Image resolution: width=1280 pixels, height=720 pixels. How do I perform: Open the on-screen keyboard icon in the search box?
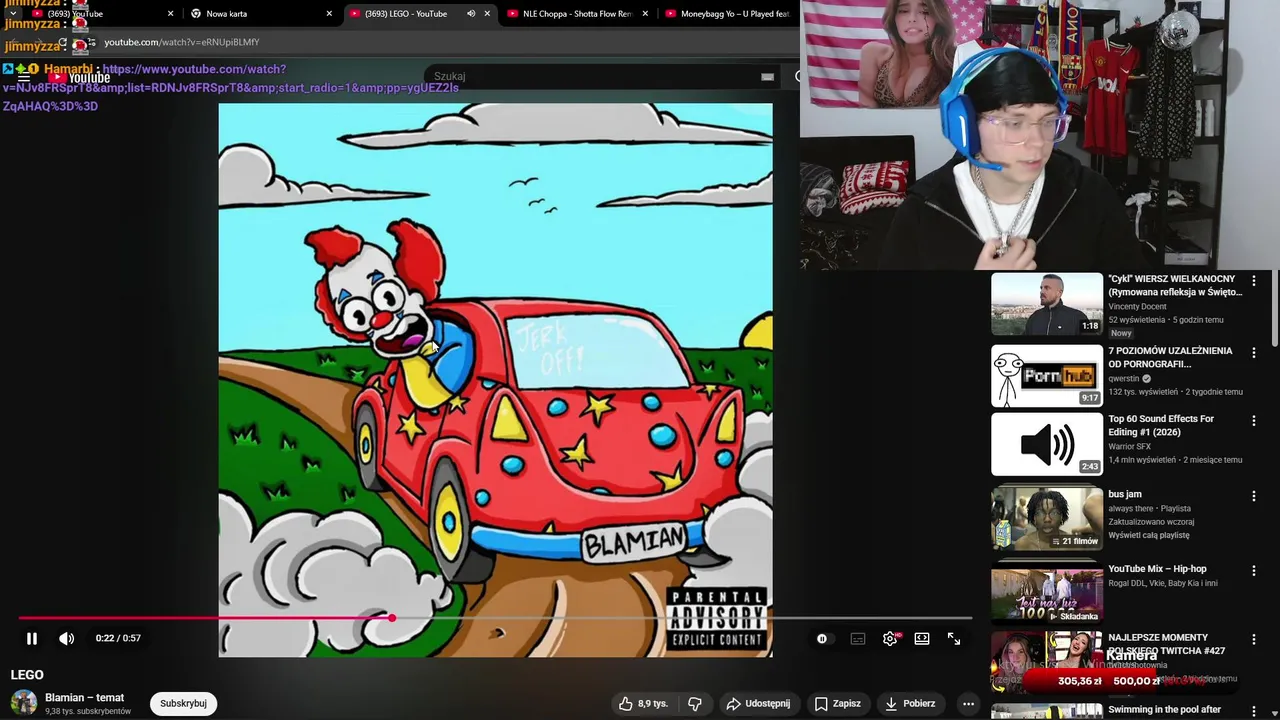point(767,76)
